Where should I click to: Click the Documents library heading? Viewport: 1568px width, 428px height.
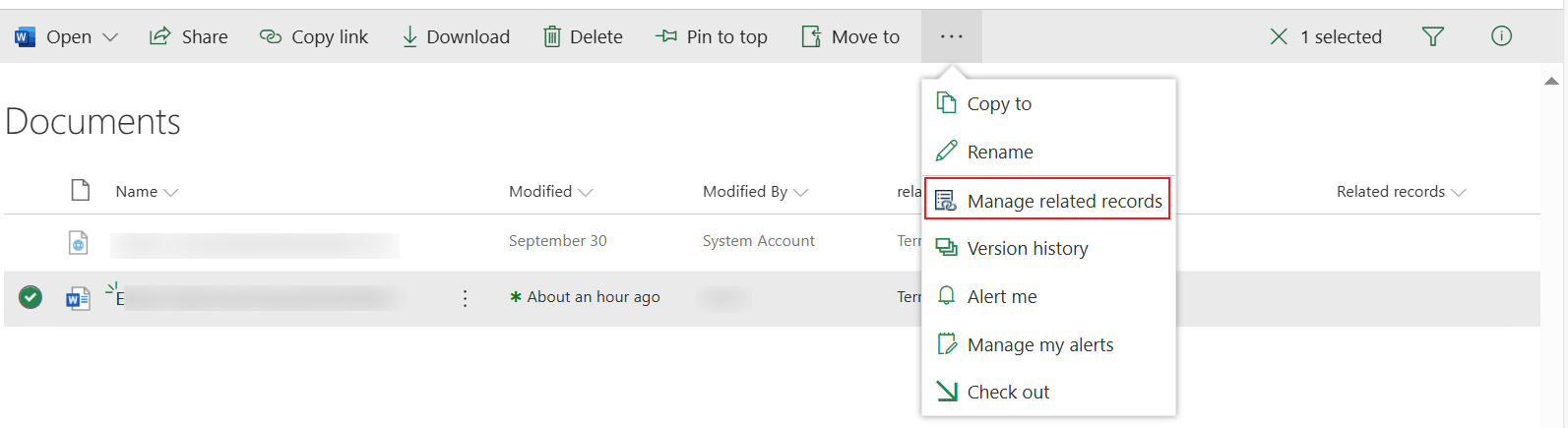(x=93, y=122)
